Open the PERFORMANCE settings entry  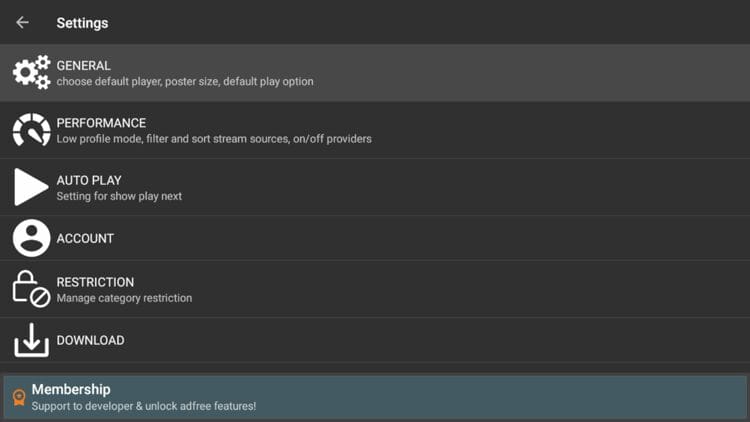(101, 123)
